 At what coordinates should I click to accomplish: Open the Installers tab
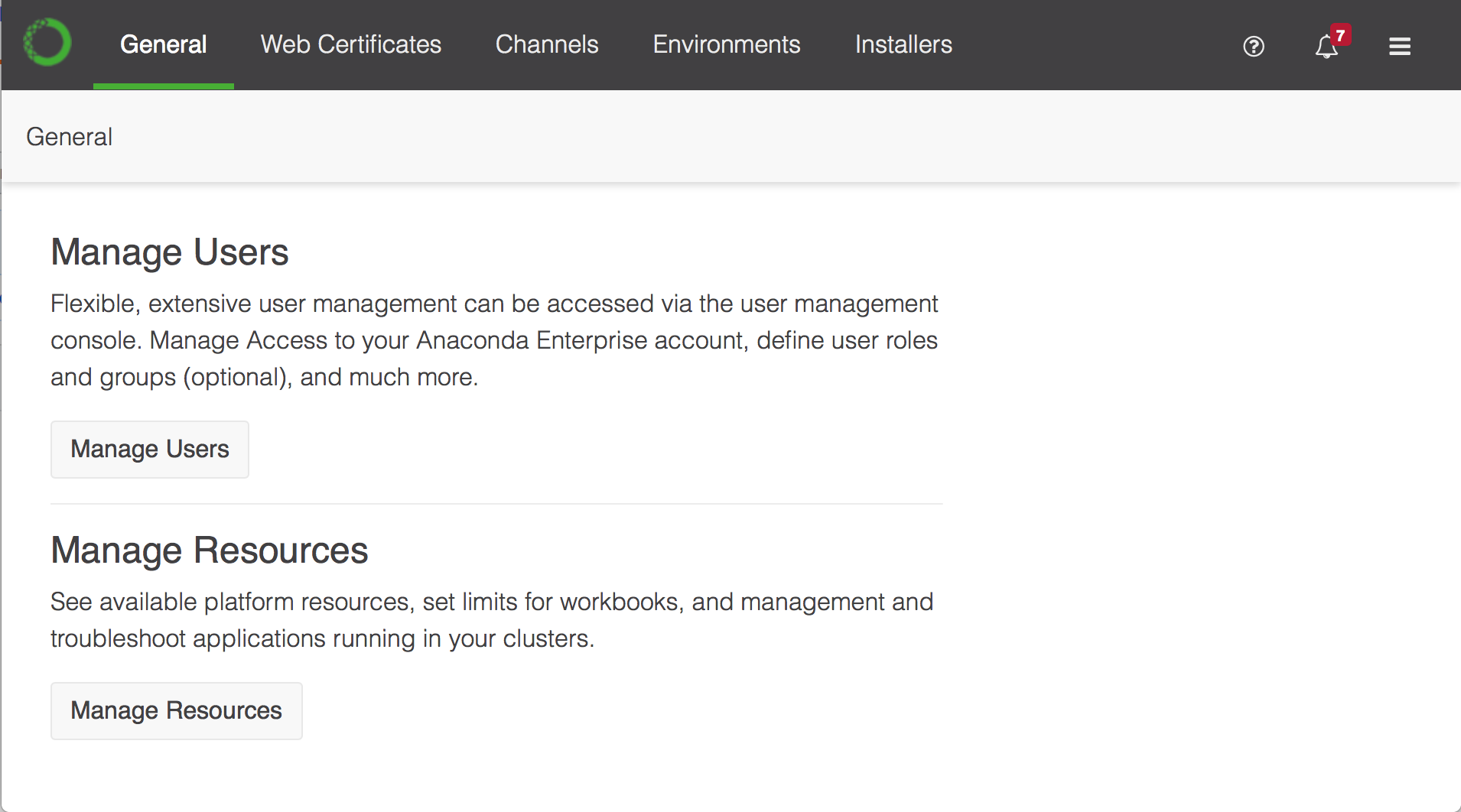(x=903, y=44)
